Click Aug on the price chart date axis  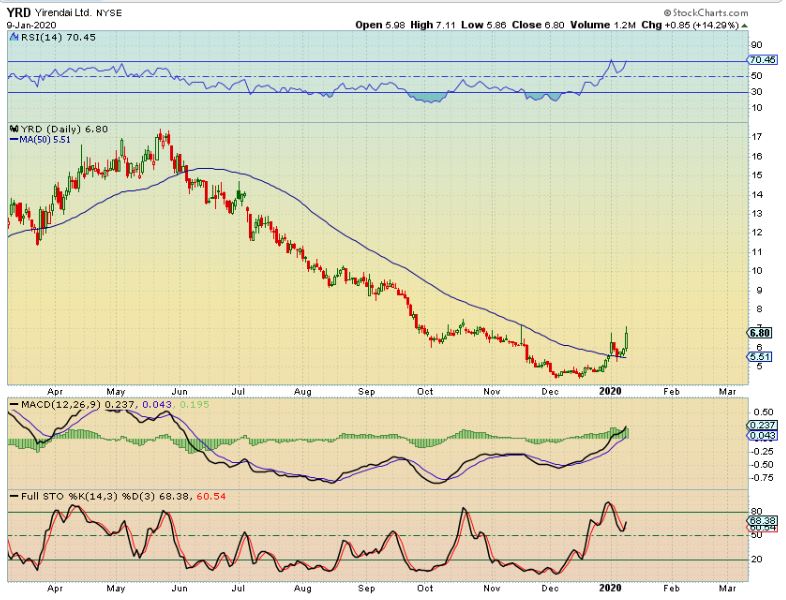[x=303, y=391]
